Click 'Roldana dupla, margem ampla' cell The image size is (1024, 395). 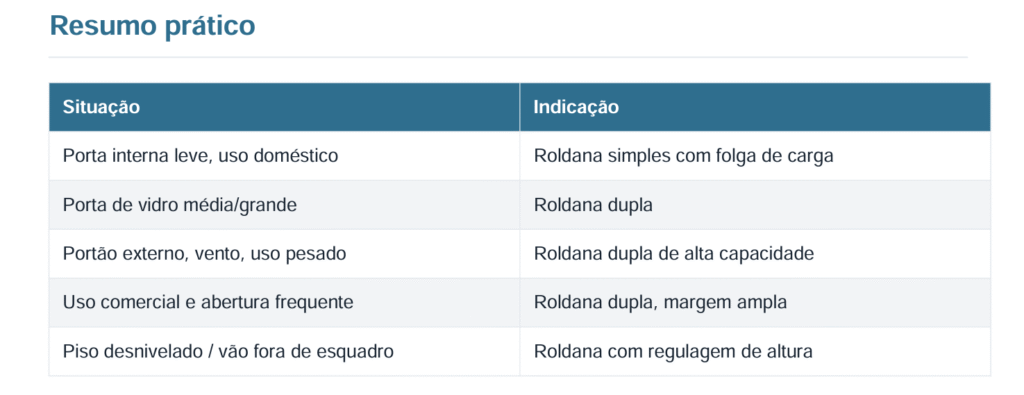[x=755, y=303]
